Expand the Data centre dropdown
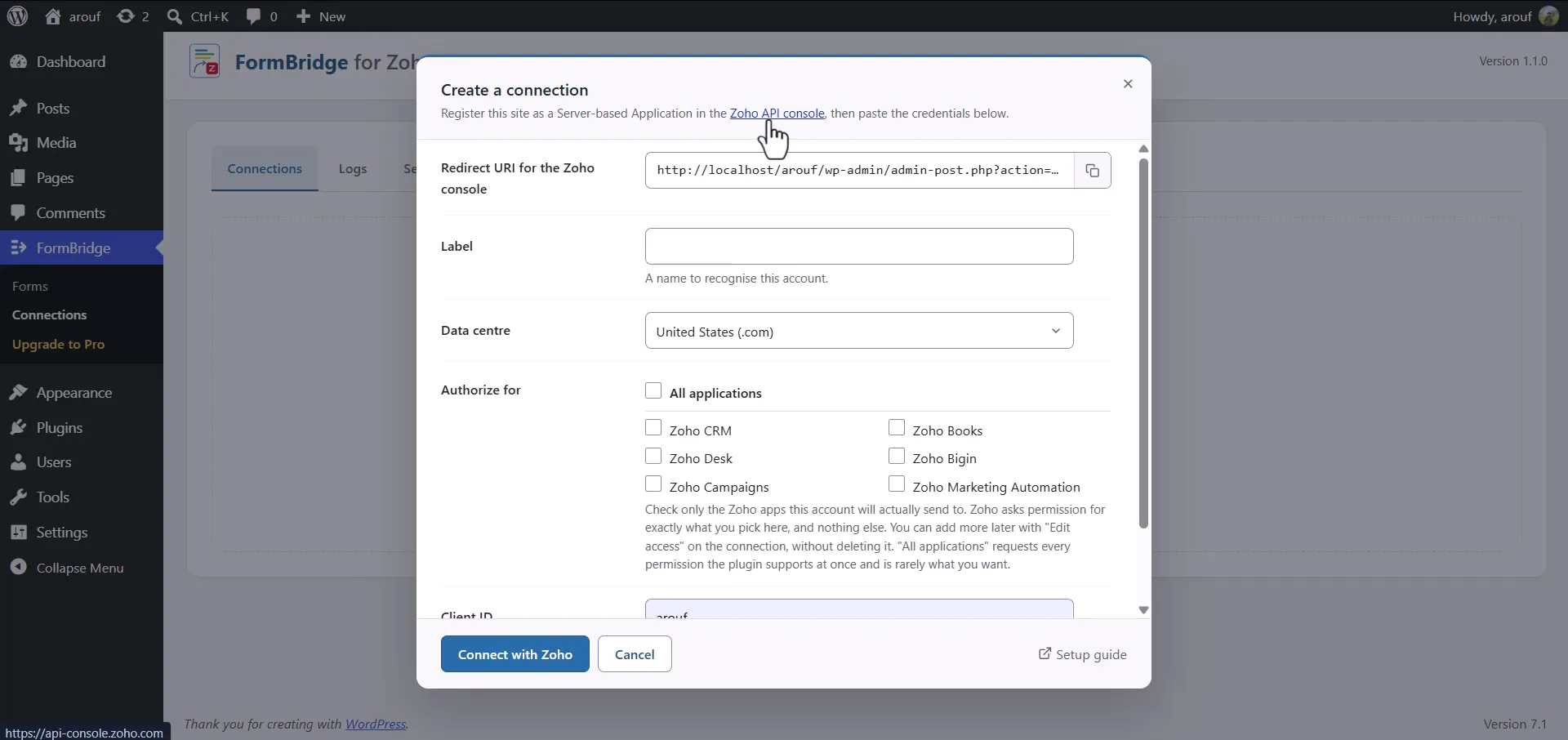 tap(859, 331)
